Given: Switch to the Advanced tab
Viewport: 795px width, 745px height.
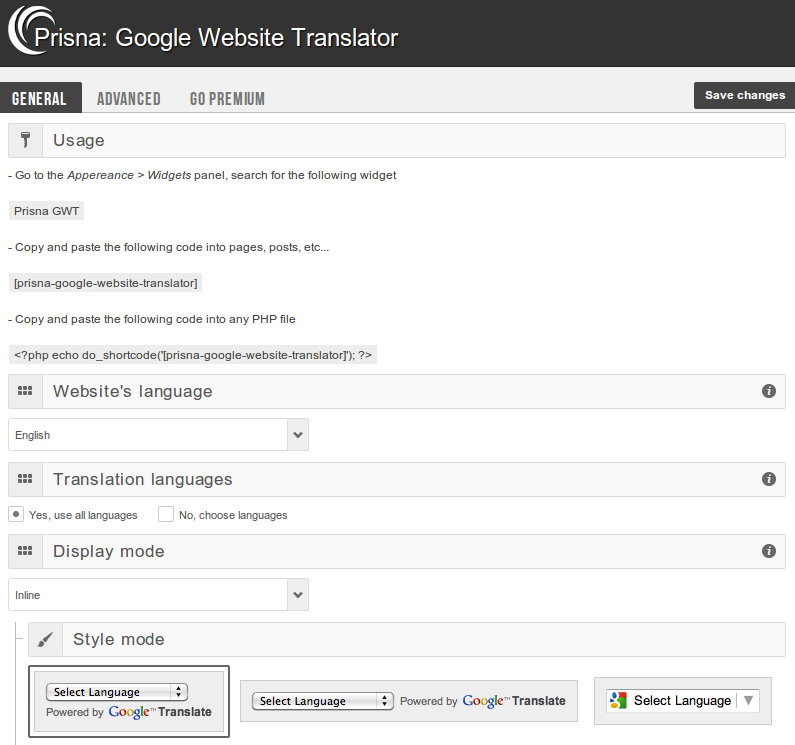Looking at the screenshot, I should (x=128, y=98).
